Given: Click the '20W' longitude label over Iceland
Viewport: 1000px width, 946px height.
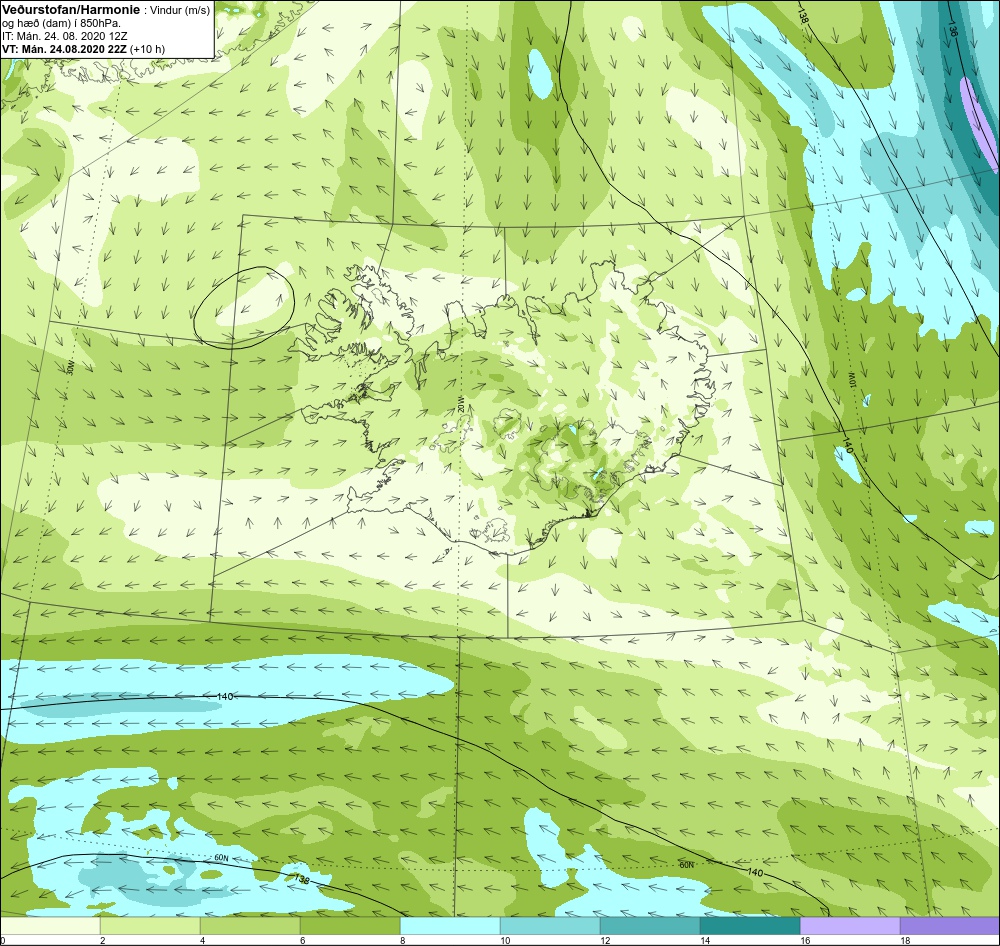Looking at the screenshot, I should click(x=460, y=404).
